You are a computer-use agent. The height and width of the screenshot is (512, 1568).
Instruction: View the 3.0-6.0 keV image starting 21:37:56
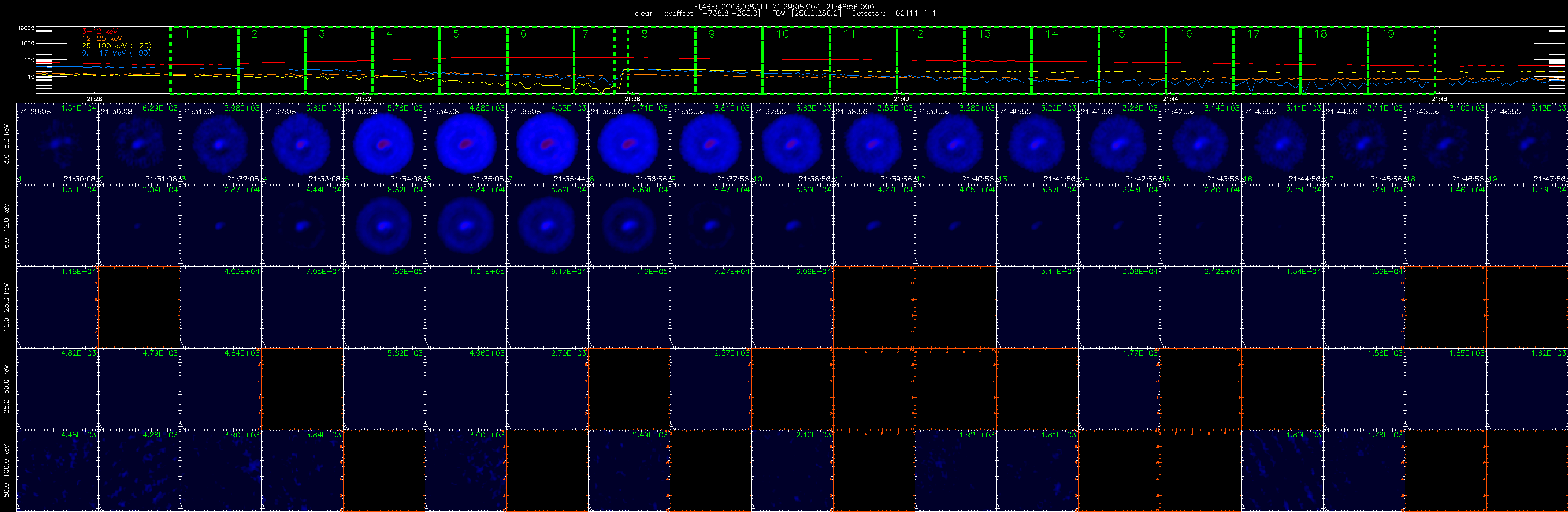793,144
